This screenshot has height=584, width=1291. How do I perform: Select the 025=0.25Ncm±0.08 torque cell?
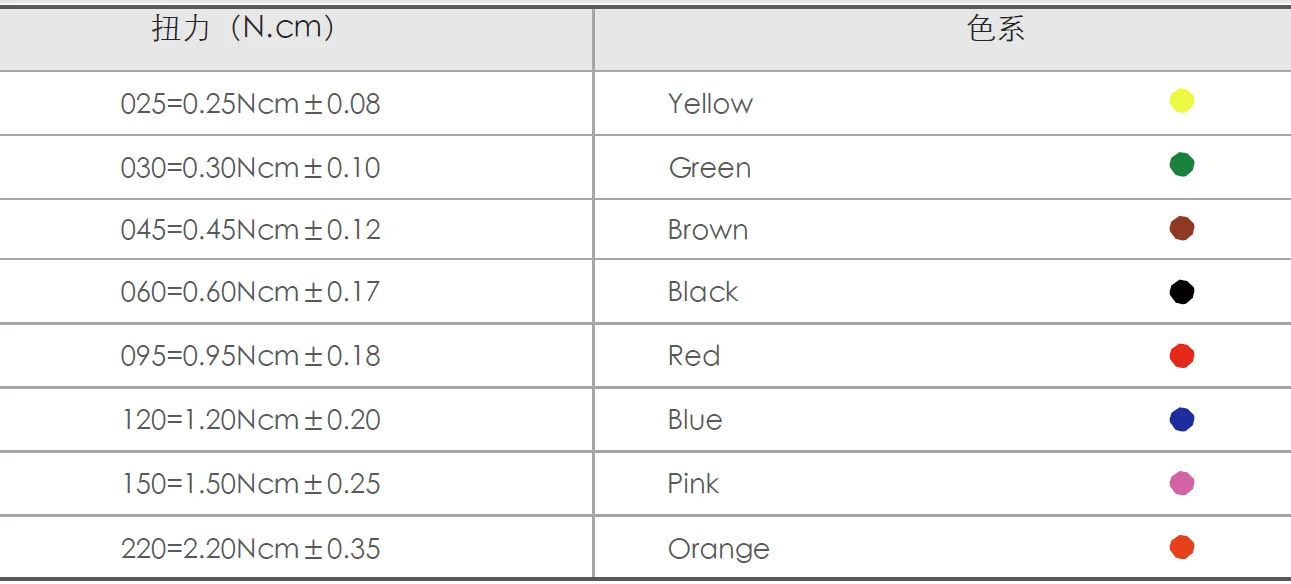click(250, 104)
